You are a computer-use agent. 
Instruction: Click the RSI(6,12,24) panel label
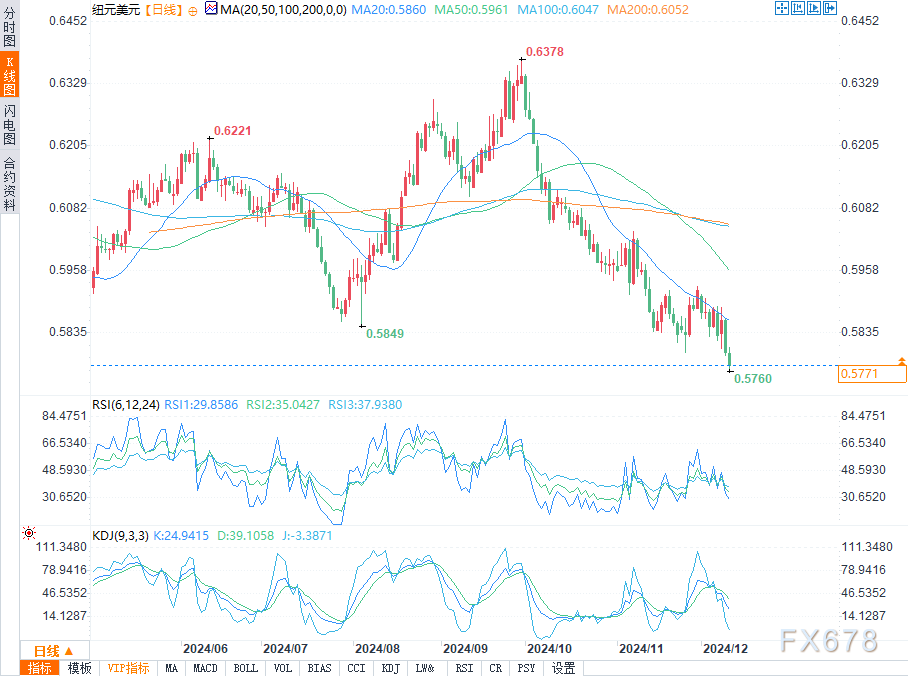coord(126,404)
